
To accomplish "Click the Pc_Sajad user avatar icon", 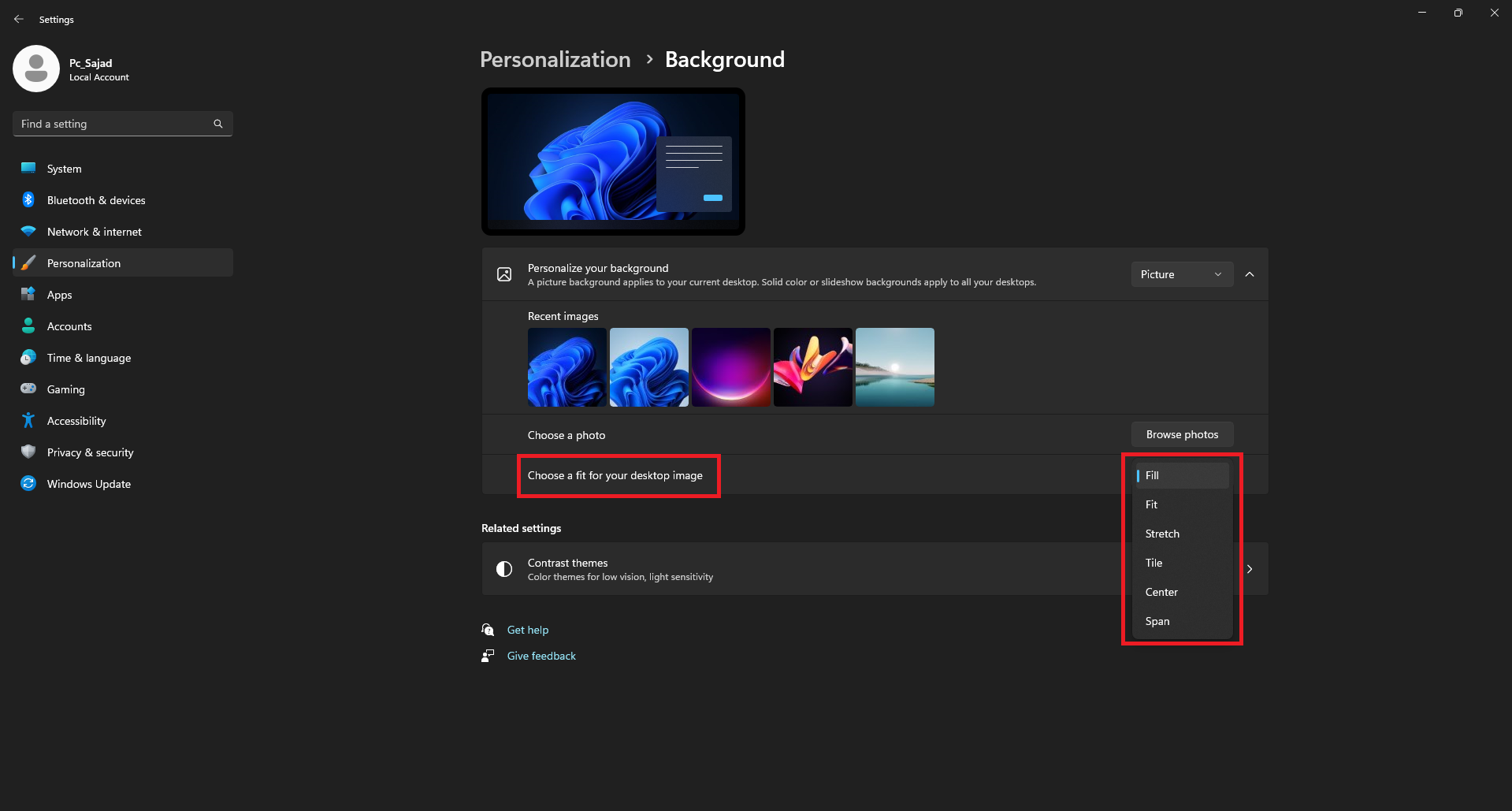I will (x=36, y=69).
